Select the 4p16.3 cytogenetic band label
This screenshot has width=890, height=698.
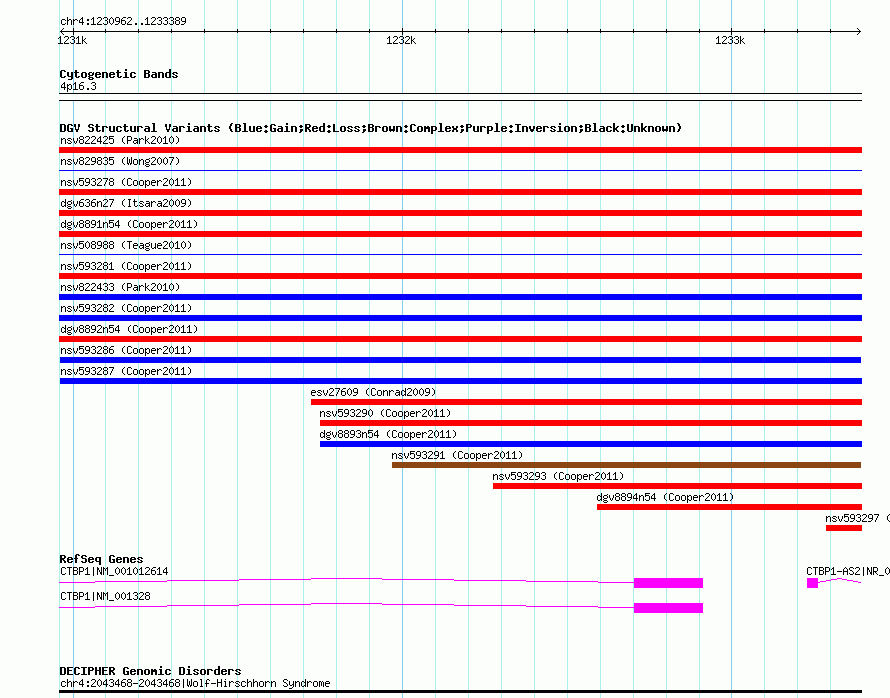pyautogui.click(x=78, y=86)
